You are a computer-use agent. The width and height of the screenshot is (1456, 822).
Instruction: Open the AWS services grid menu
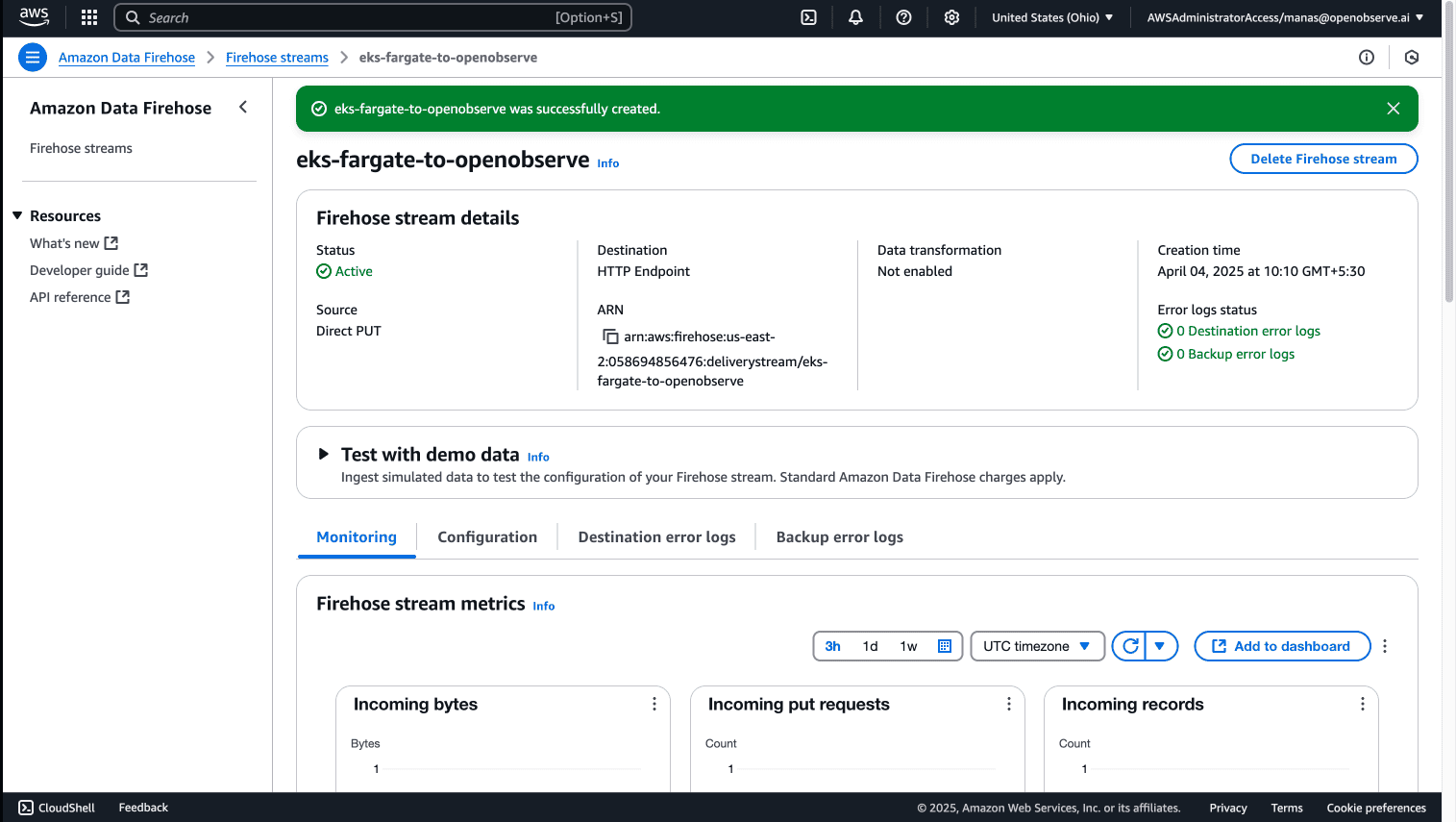tap(89, 17)
